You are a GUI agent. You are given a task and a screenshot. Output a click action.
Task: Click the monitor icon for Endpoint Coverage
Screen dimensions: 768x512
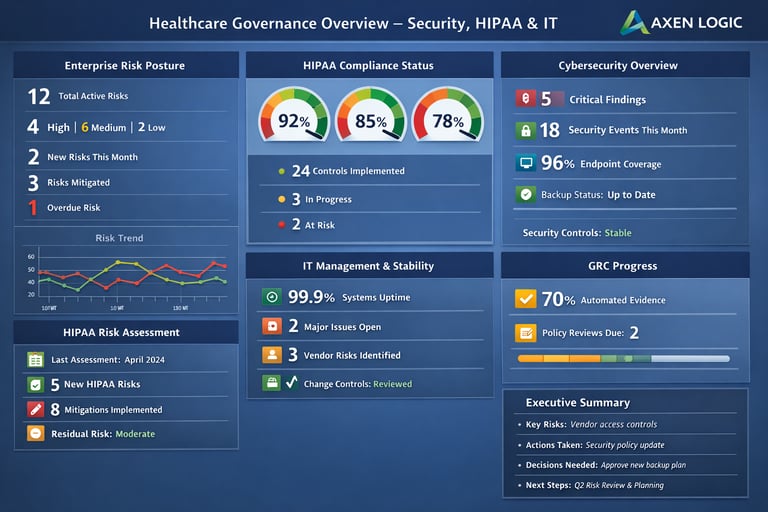[526, 163]
